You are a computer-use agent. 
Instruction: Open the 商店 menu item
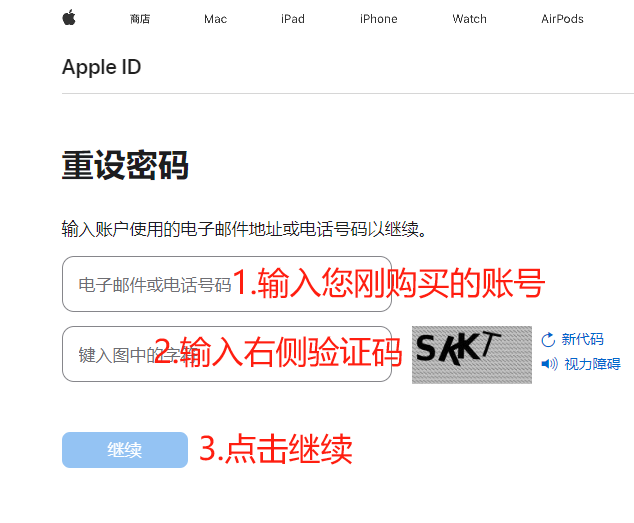click(140, 19)
